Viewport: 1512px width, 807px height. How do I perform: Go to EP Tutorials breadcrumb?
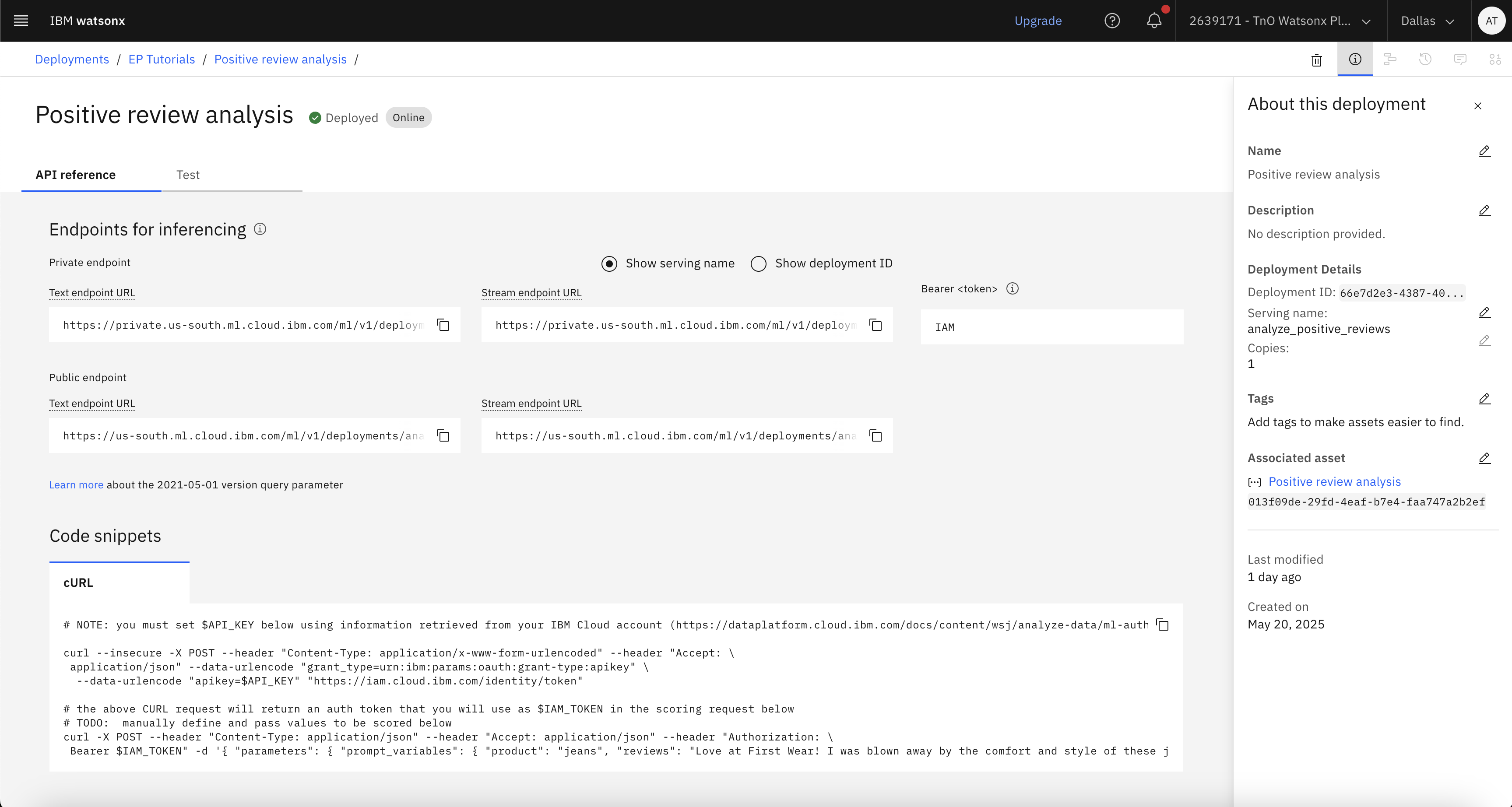coord(162,59)
